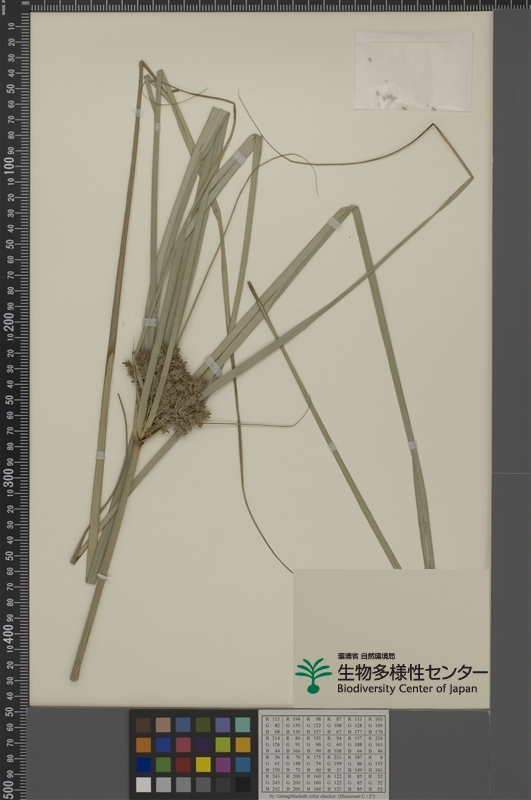531x800 pixels.
Task: Click the bright red swatch in the third row
Action: 183,764
